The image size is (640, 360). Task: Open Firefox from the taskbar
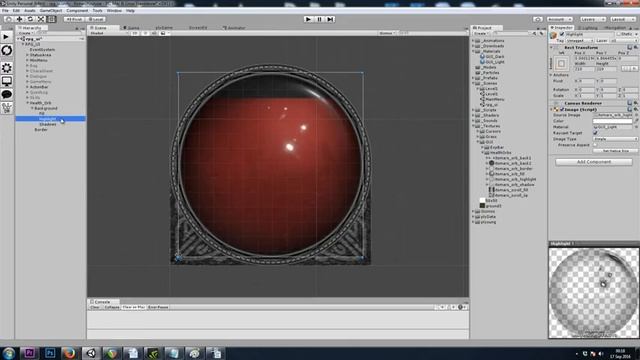(69, 353)
